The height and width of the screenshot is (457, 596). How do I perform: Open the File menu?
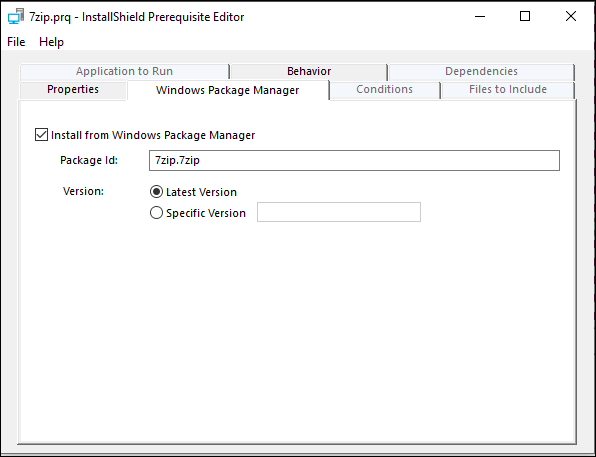tap(16, 42)
